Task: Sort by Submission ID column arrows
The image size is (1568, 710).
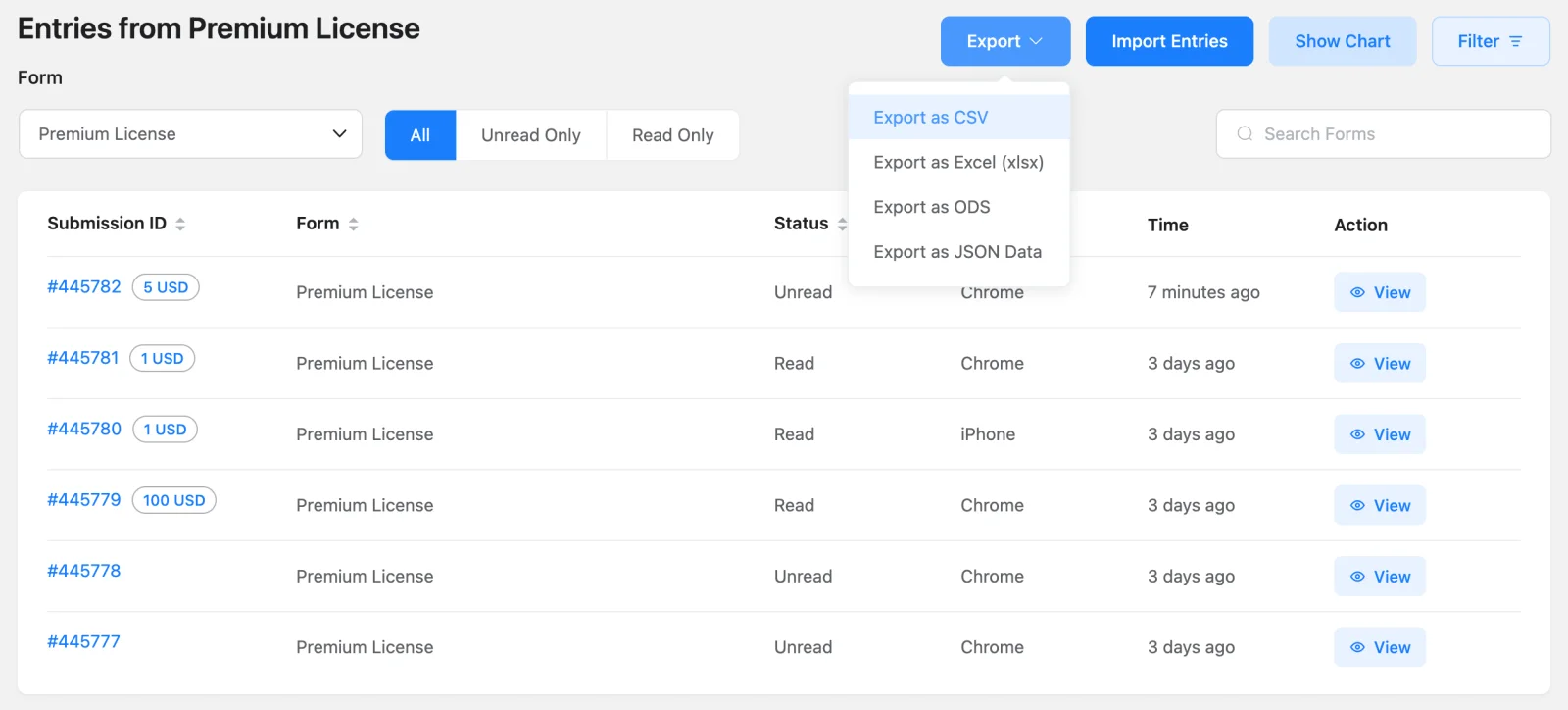Action: 180,225
